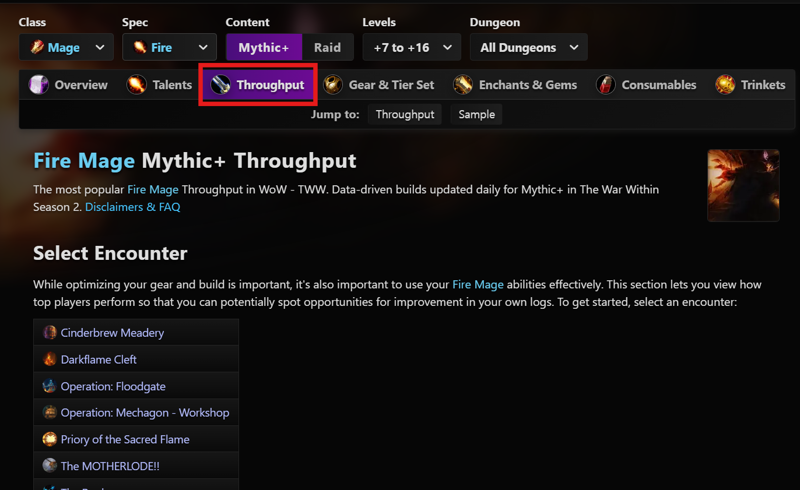800x490 pixels.
Task: Open the Trinkets tab
Action: point(751,85)
